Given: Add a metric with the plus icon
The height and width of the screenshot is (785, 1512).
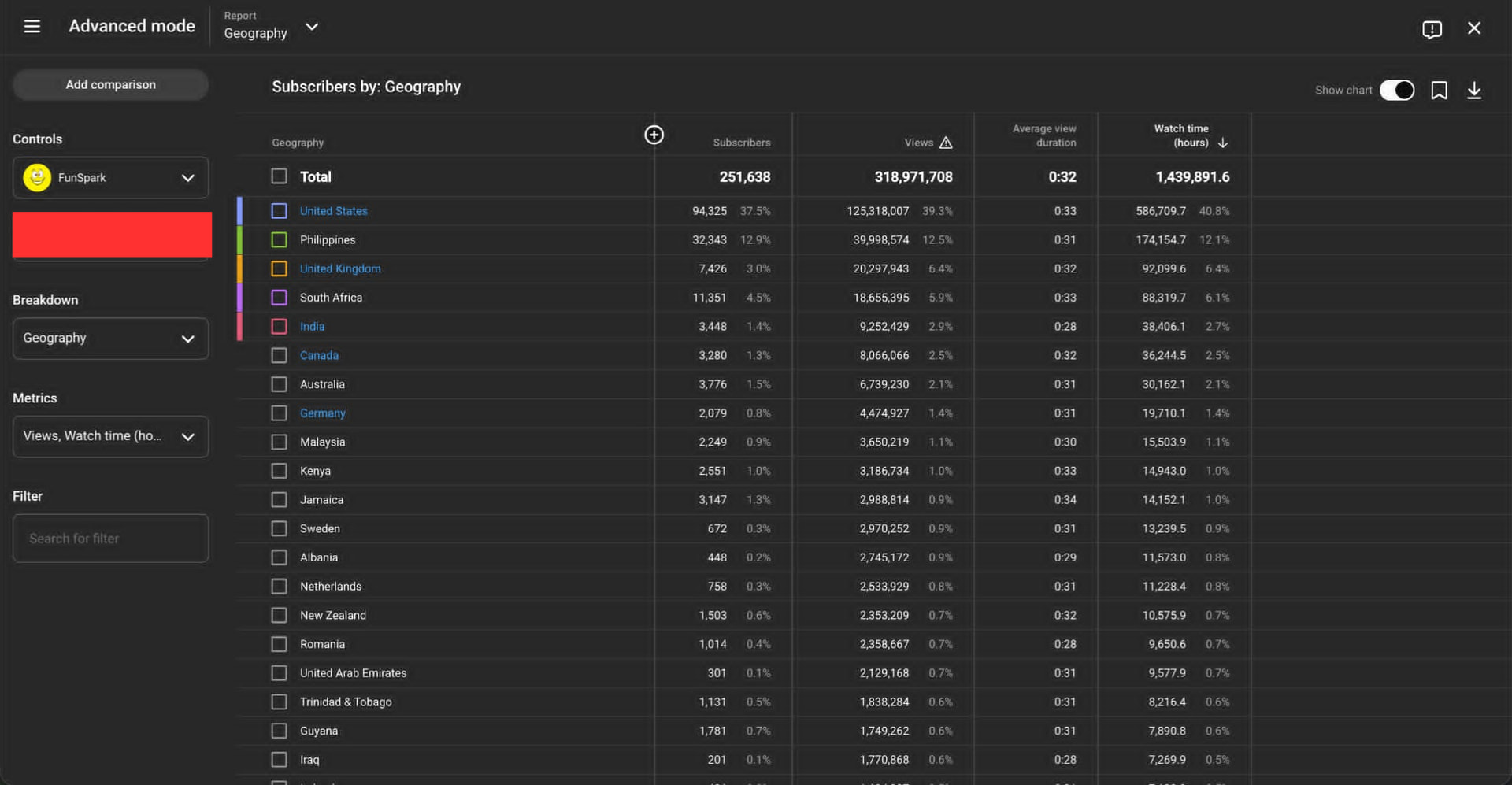Looking at the screenshot, I should coord(654,135).
